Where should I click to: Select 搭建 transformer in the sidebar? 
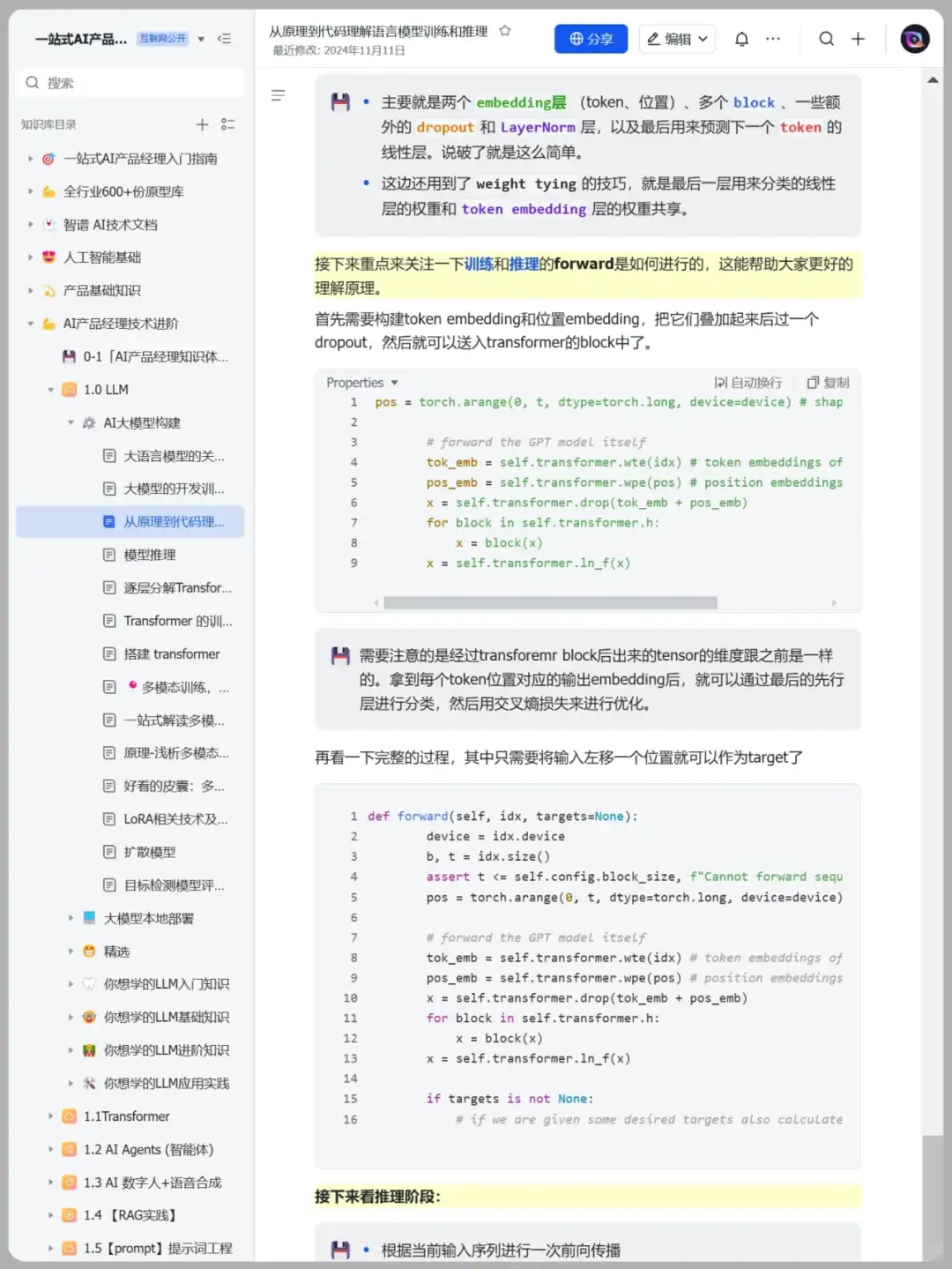tap(172, 653)
